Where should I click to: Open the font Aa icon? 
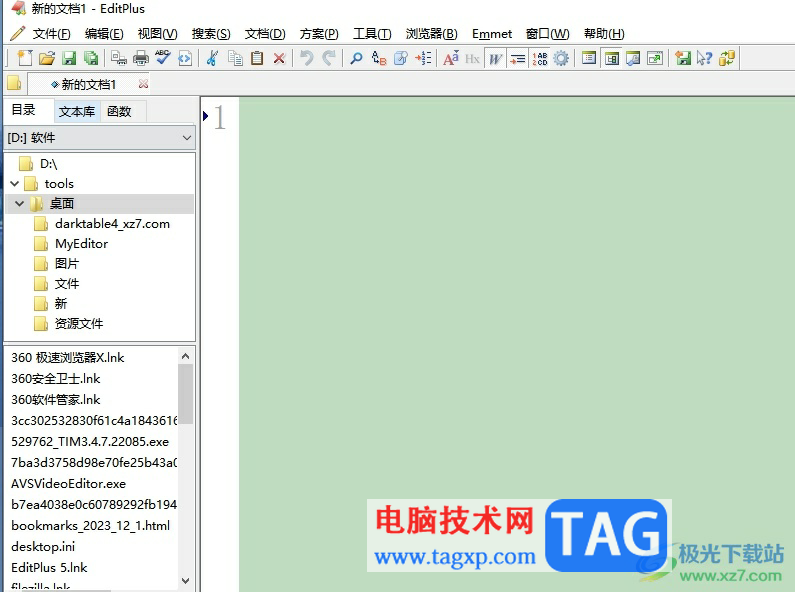pyautogui.click(x=451, y=58)
